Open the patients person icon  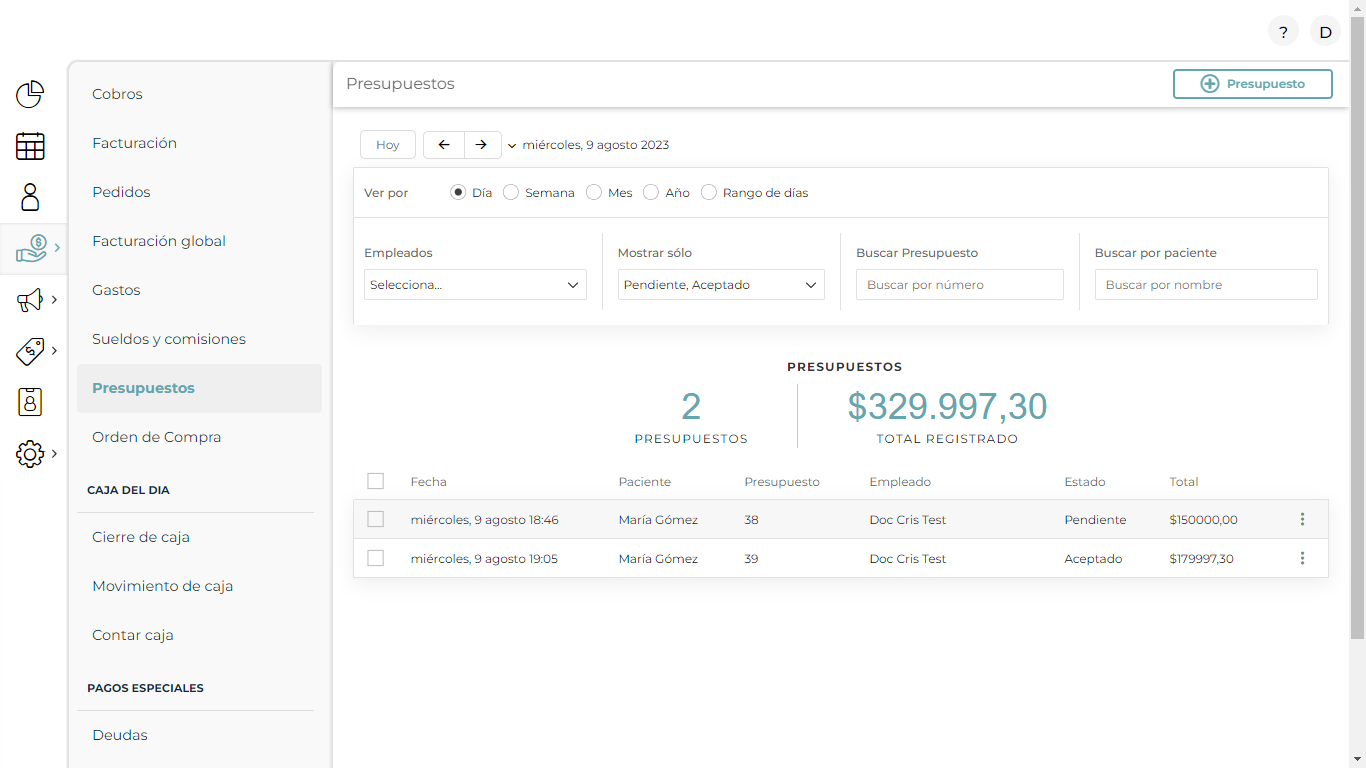point(30,197)
